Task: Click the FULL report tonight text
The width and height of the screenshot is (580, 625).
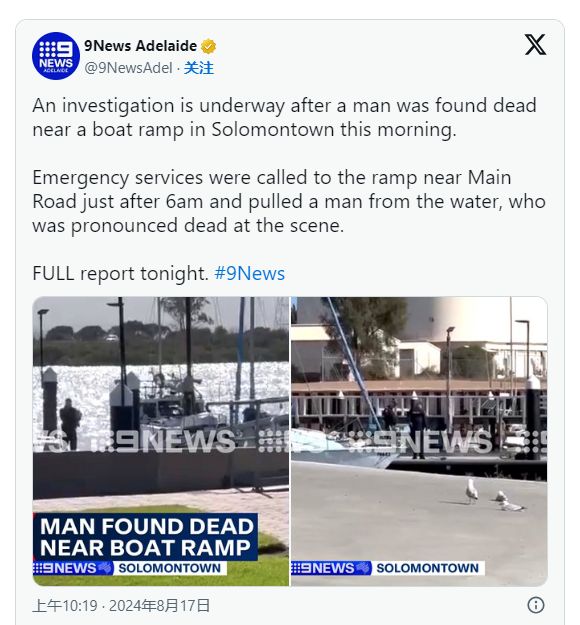Action: 120,273
